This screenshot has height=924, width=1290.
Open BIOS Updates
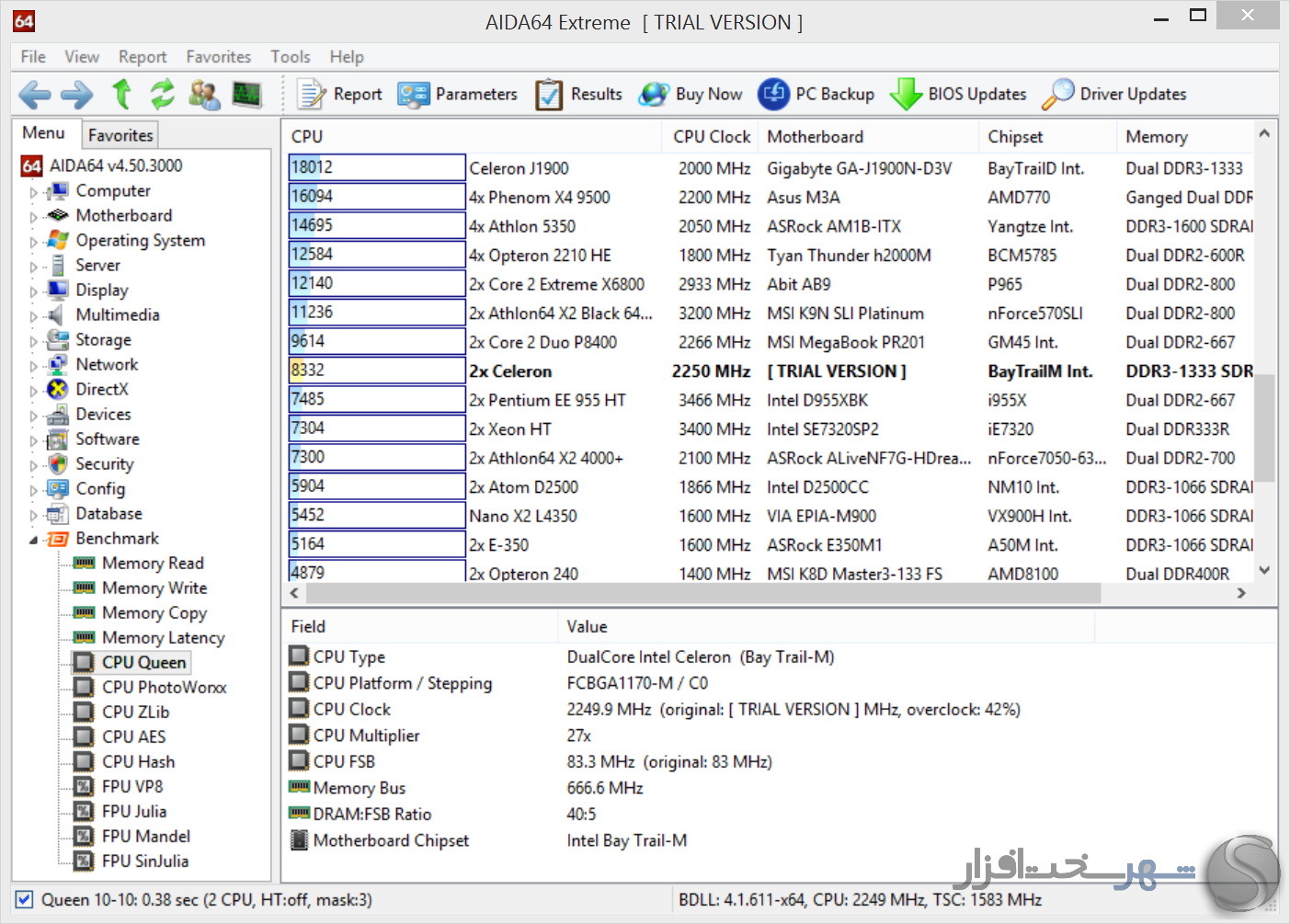tap(957, 94)
